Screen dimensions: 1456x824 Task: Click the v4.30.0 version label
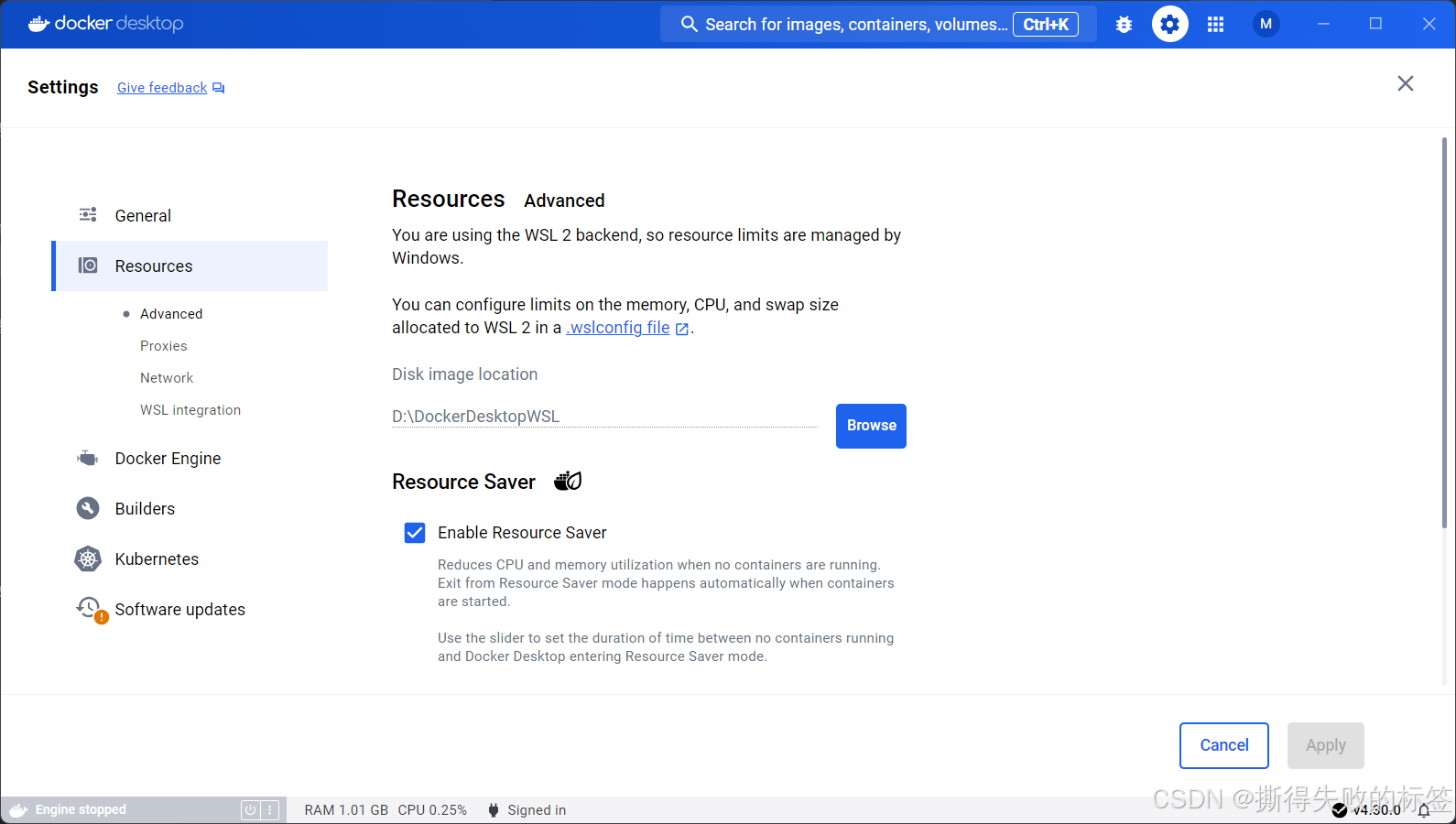click(1376, 810)
